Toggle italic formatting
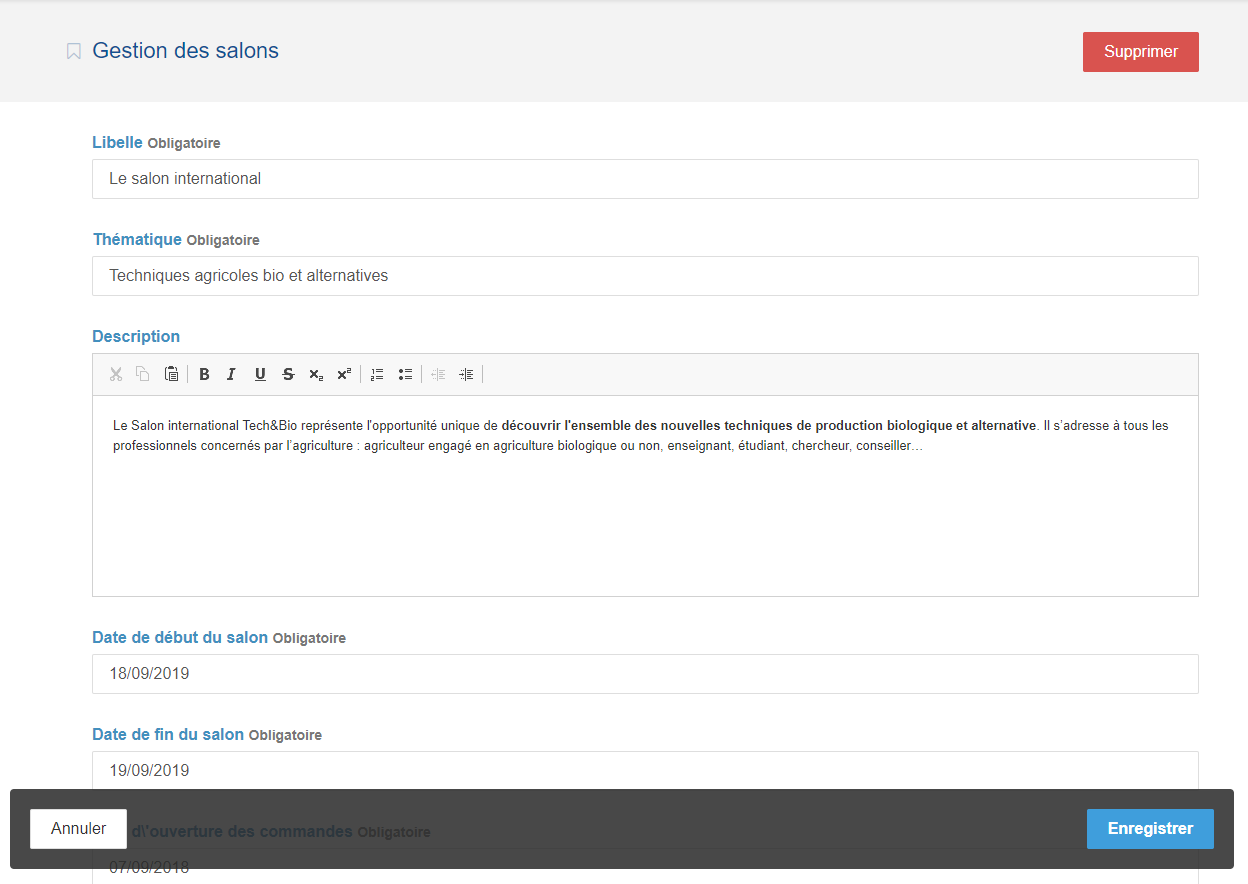Image resolution: width=1248 pixels, height=884 pixels. (231, 374)
